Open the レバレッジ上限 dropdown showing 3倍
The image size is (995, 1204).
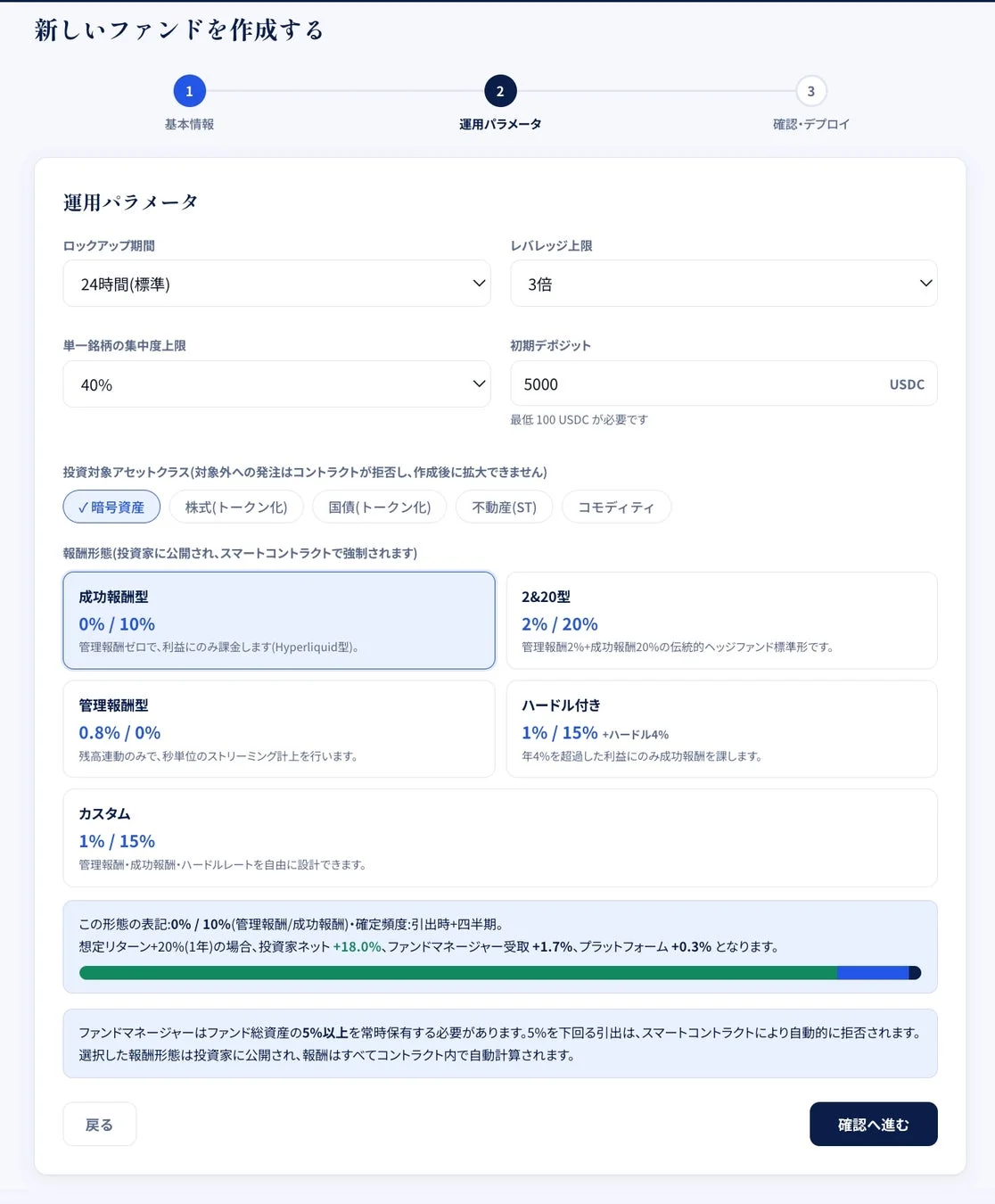click(x=723, y=284)
